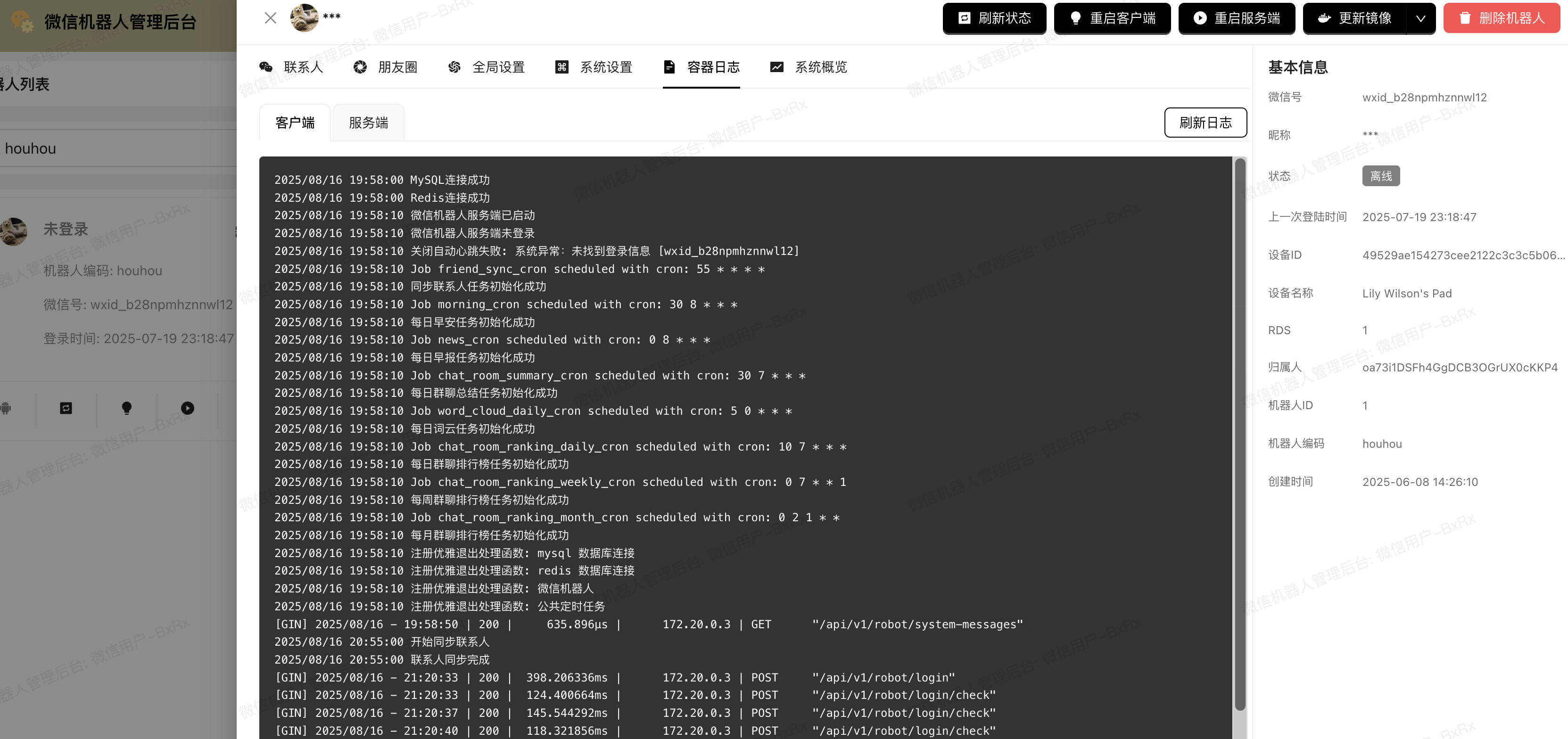Switch to the 服务端 log tab

pyautogui.click(x=367, y=123)
